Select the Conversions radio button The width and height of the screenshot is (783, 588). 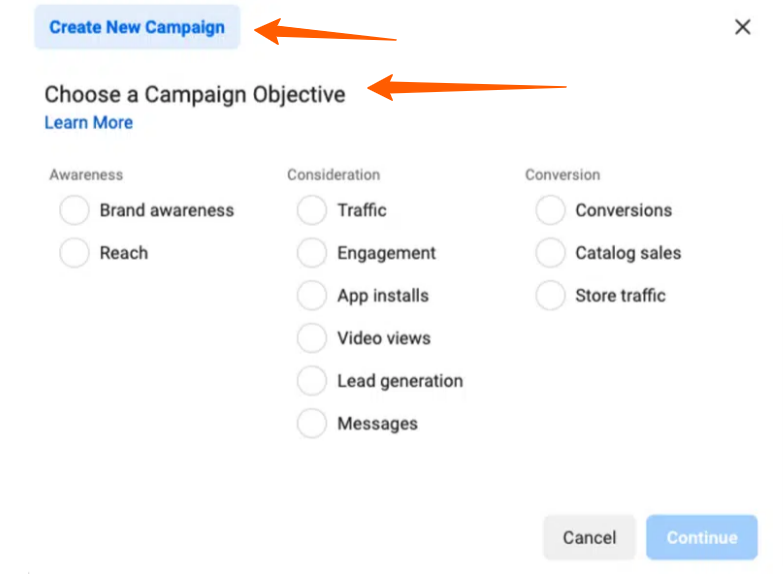[x=550, y=211]
